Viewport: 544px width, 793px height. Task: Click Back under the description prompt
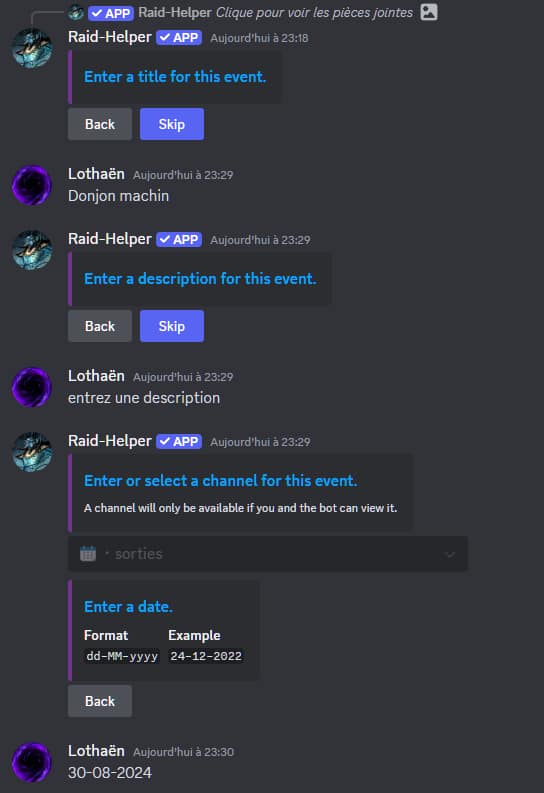pos(100,326)
